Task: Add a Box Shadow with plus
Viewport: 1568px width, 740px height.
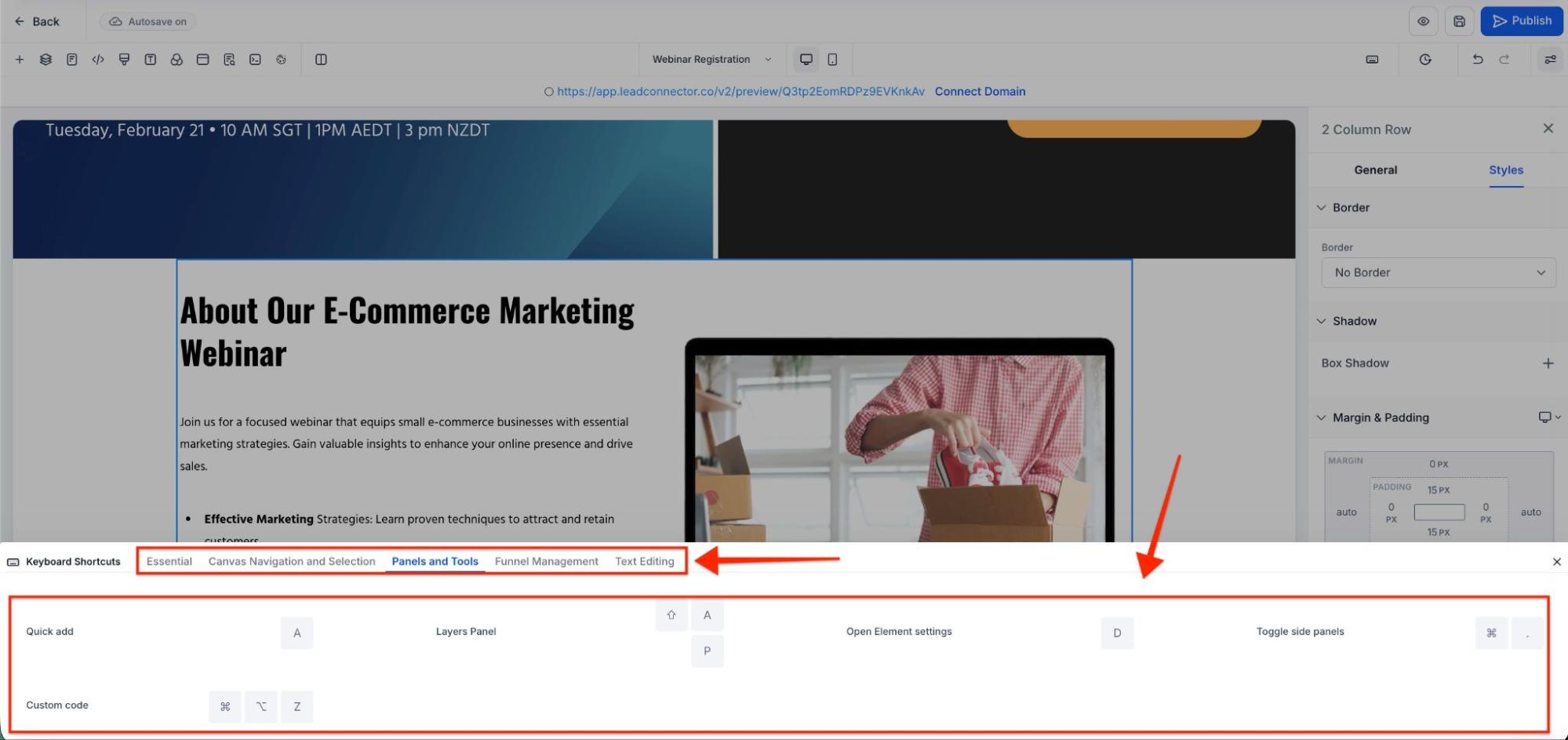Action: pos(1548,363)
